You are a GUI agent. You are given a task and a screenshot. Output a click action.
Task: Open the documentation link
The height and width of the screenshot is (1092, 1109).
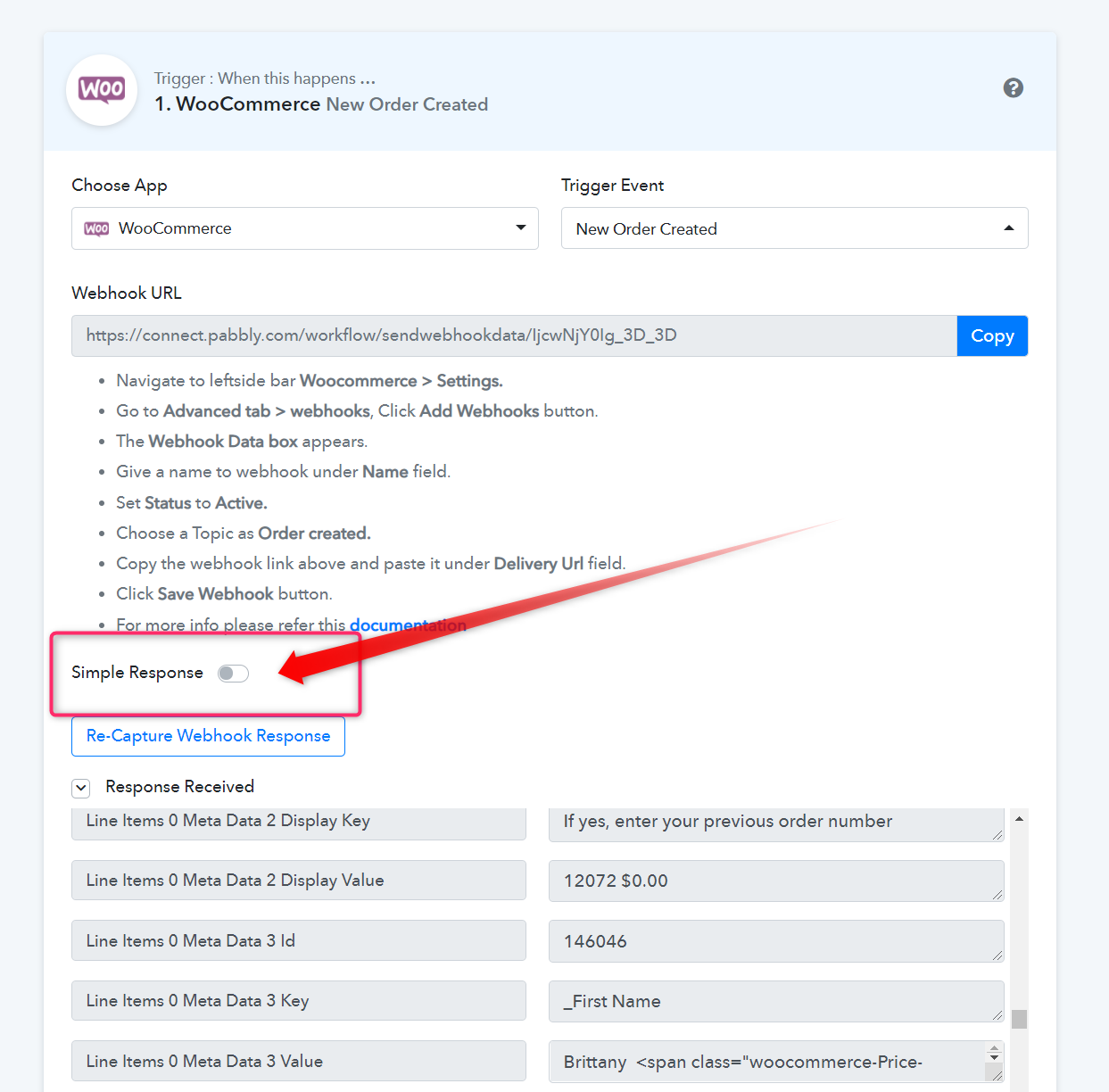coord(408,625)
